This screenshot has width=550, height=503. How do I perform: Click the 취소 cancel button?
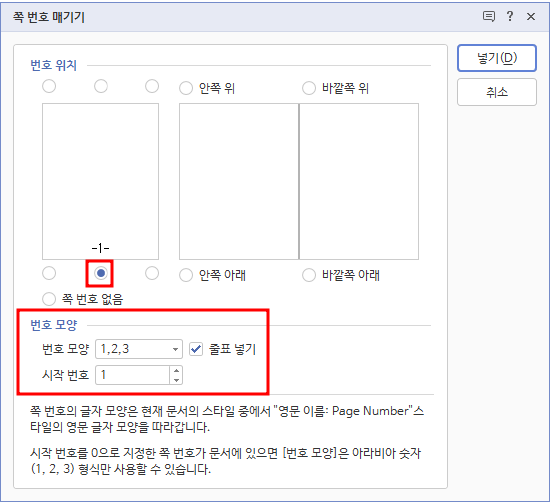tap(497, 92)
